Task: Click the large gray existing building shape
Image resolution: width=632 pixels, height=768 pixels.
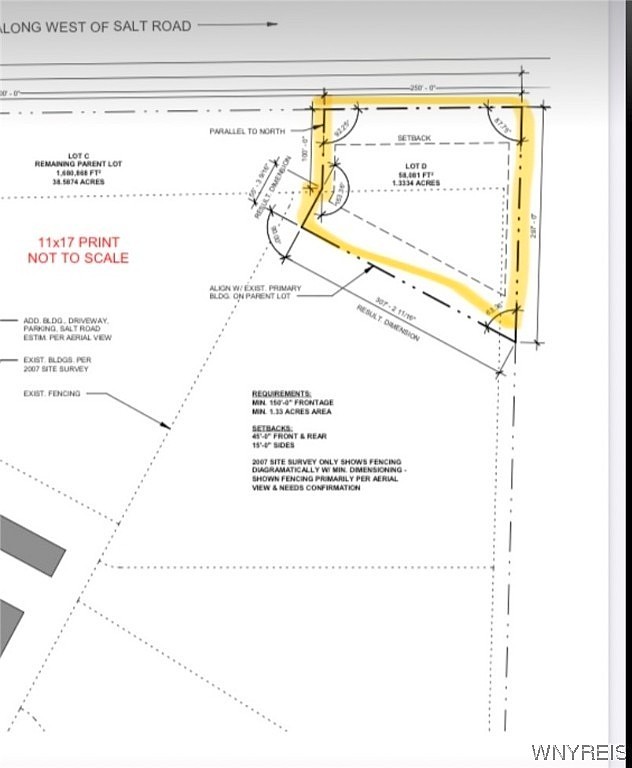Action: tap(30, 545)
